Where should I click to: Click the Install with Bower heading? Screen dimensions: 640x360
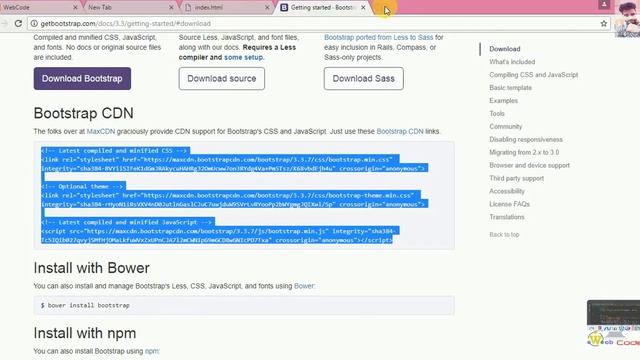click(x=91, y=268)
